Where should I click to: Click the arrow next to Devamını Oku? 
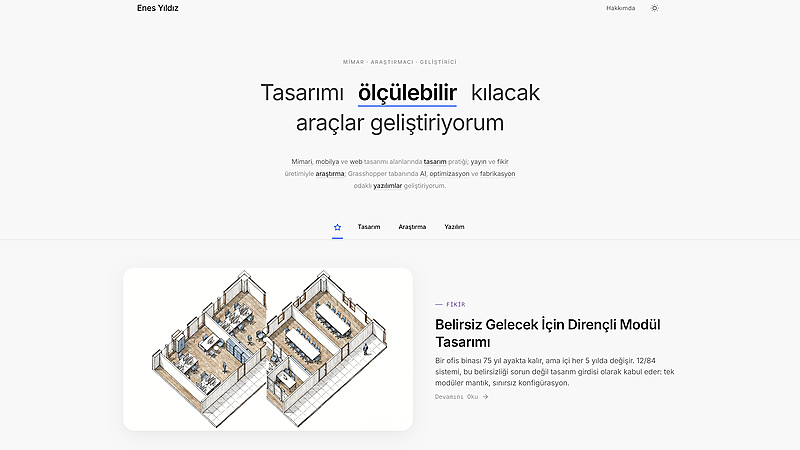point(486,397)
